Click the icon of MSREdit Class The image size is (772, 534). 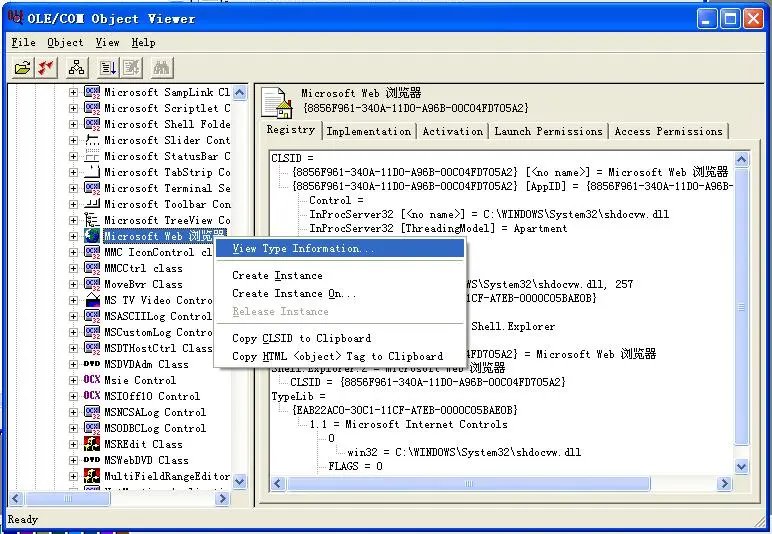click(x=92, y=444)
